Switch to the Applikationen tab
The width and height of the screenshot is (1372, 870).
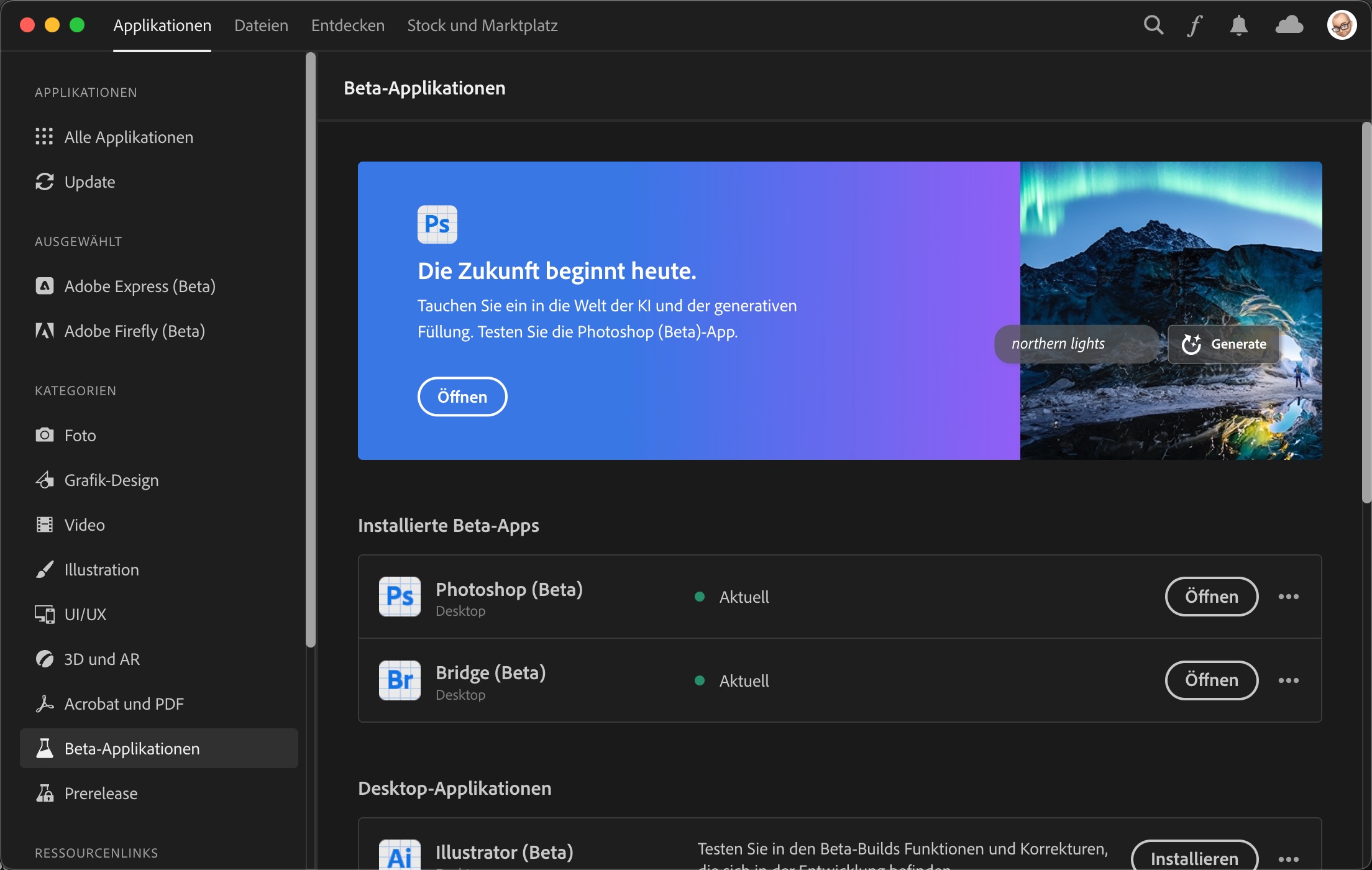pos(162,25)
